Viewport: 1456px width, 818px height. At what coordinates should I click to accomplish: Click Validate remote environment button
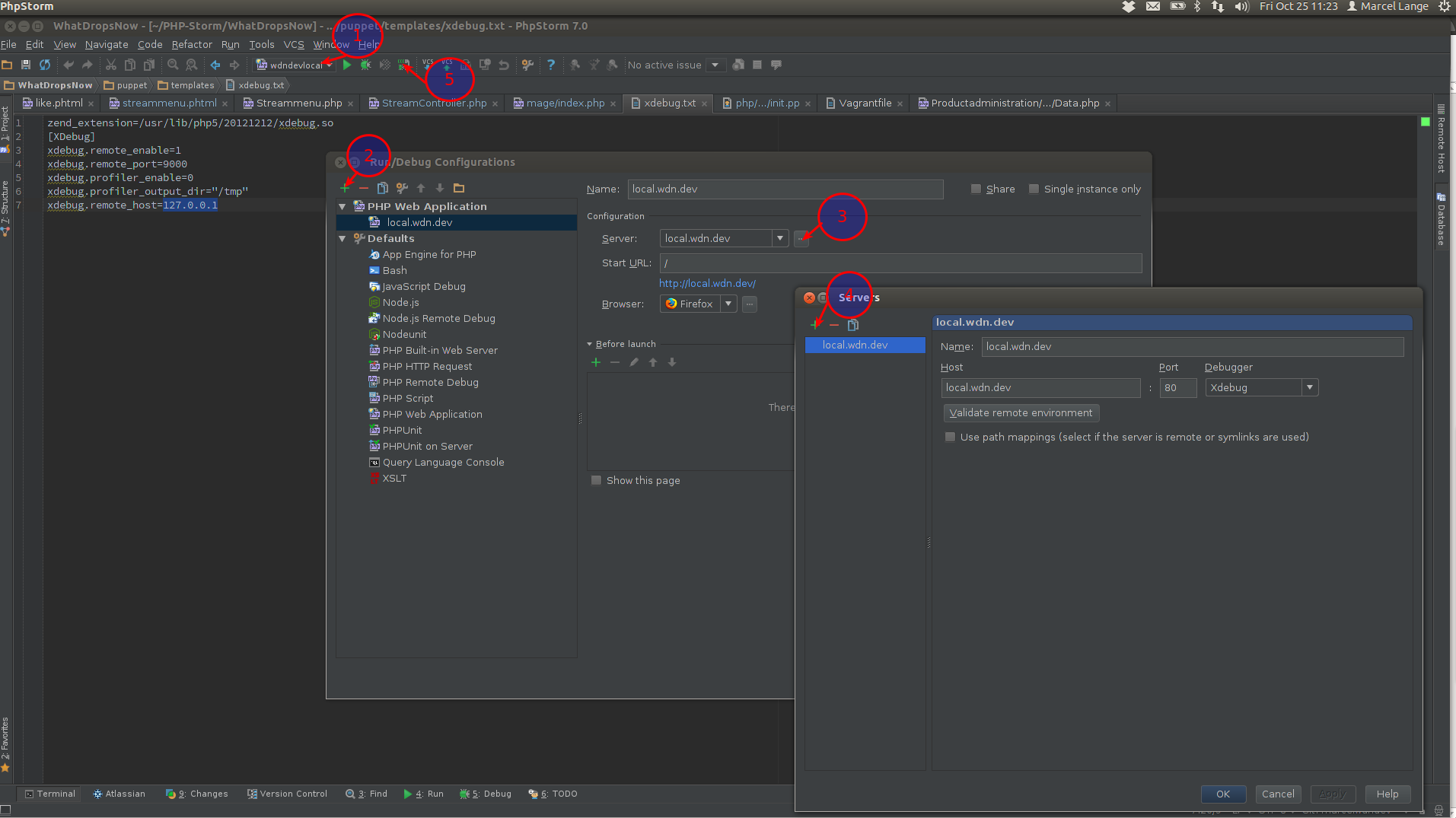[x=1021, y=412]
